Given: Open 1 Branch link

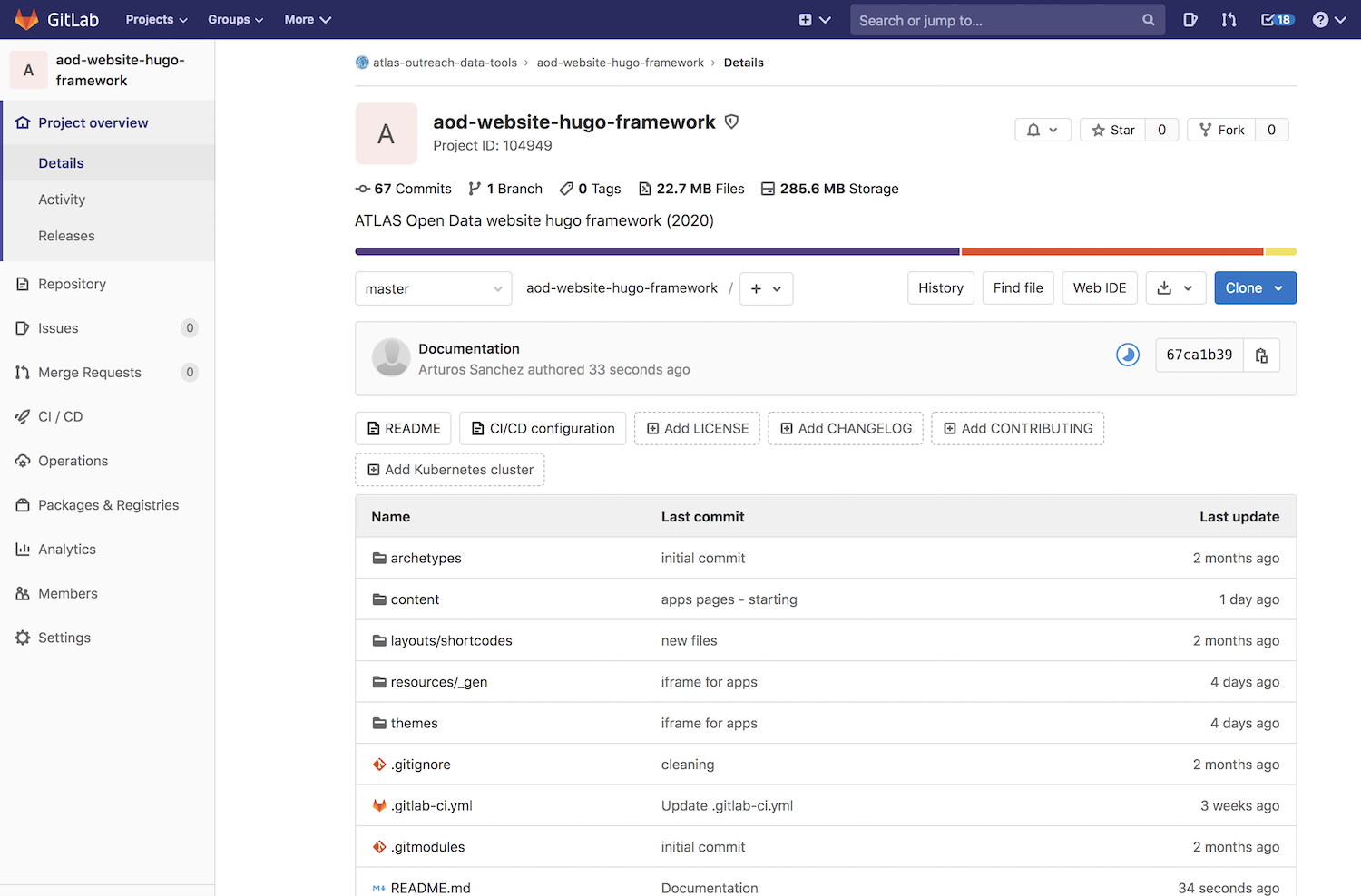Looking at the screenshot, I should 505,189.
